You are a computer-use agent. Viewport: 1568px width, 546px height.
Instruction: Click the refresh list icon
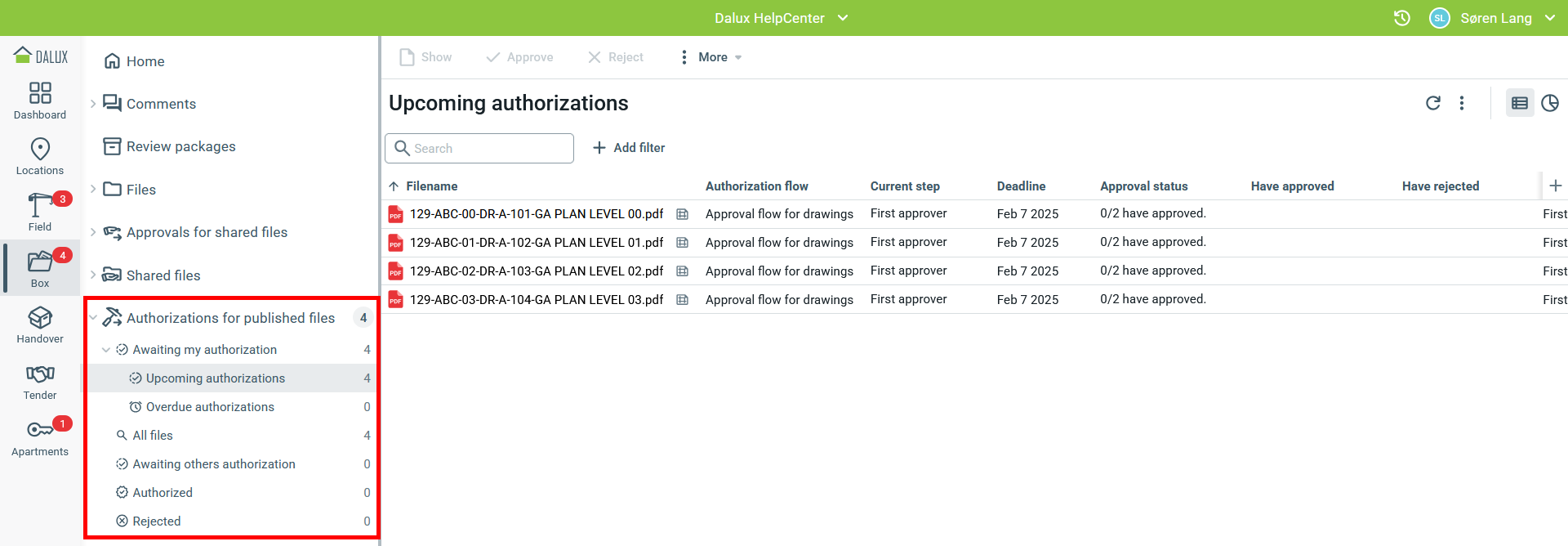click(1432, 103)
